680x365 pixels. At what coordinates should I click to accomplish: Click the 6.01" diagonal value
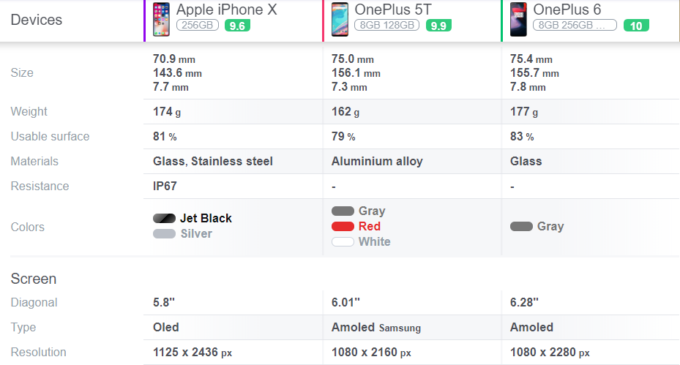click(346, 302)
